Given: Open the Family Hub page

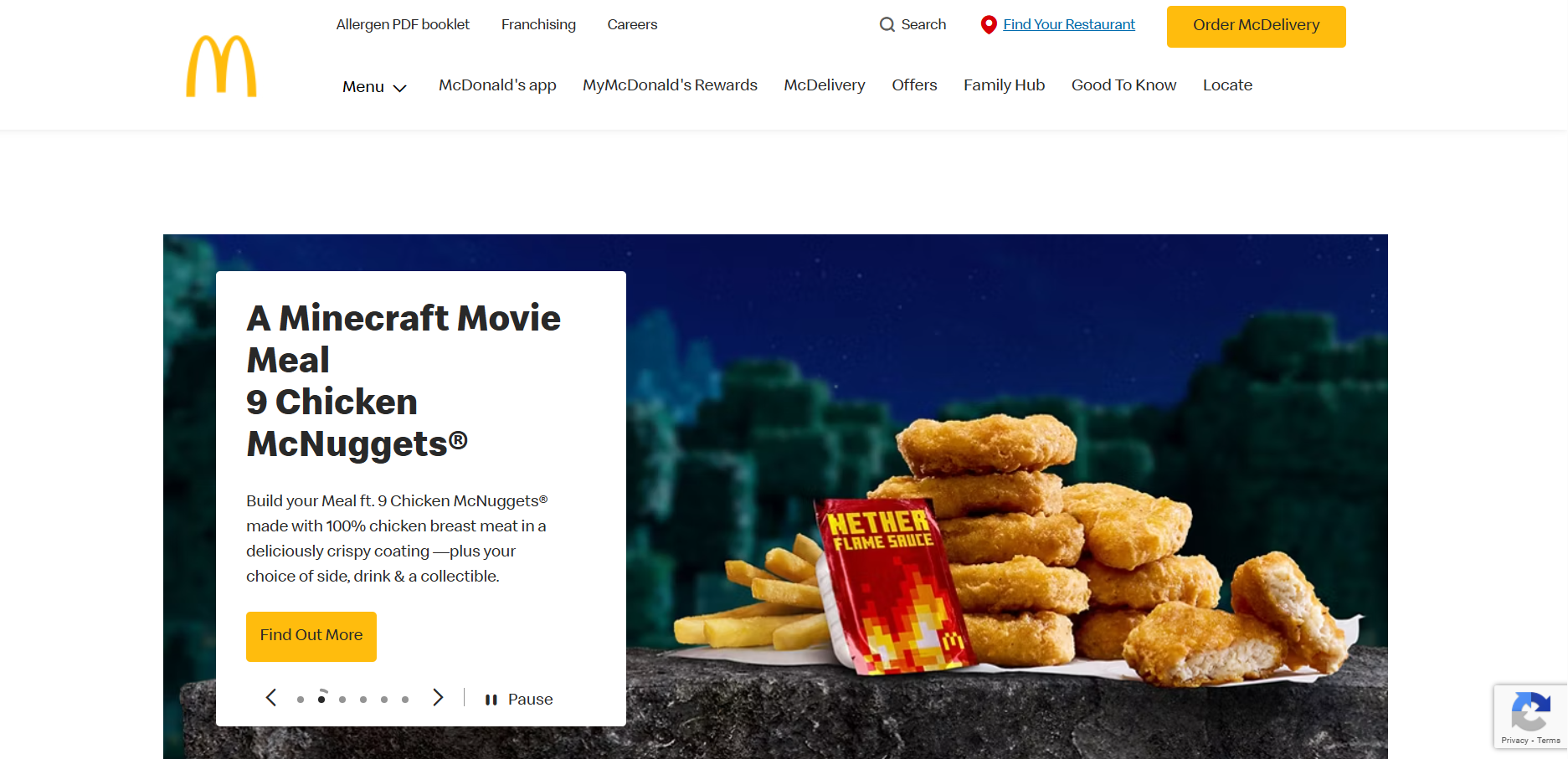Looking at the screenshot, I should point(1004,85).
